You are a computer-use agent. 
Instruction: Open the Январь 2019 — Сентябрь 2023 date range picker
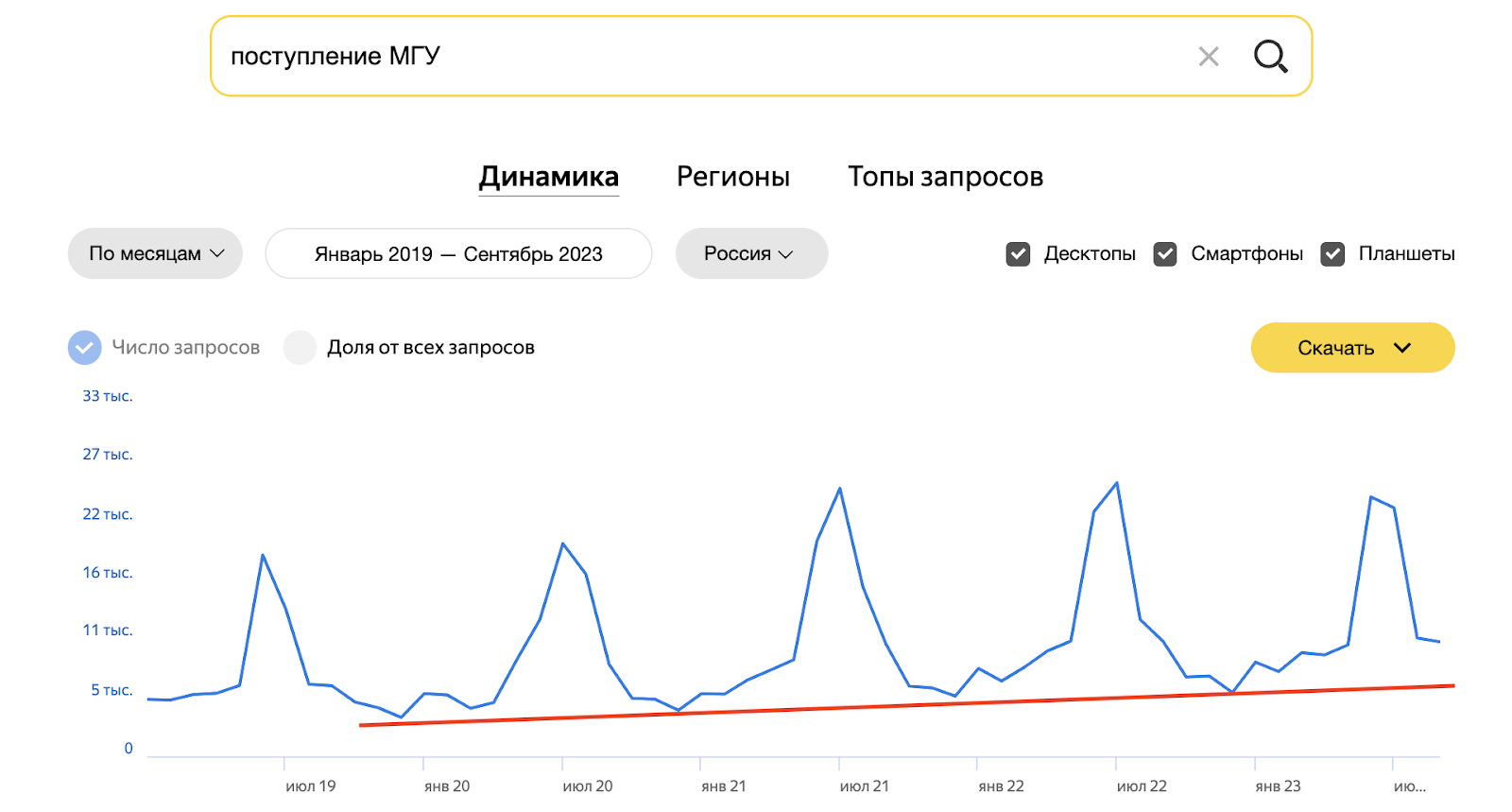point(458,253)
